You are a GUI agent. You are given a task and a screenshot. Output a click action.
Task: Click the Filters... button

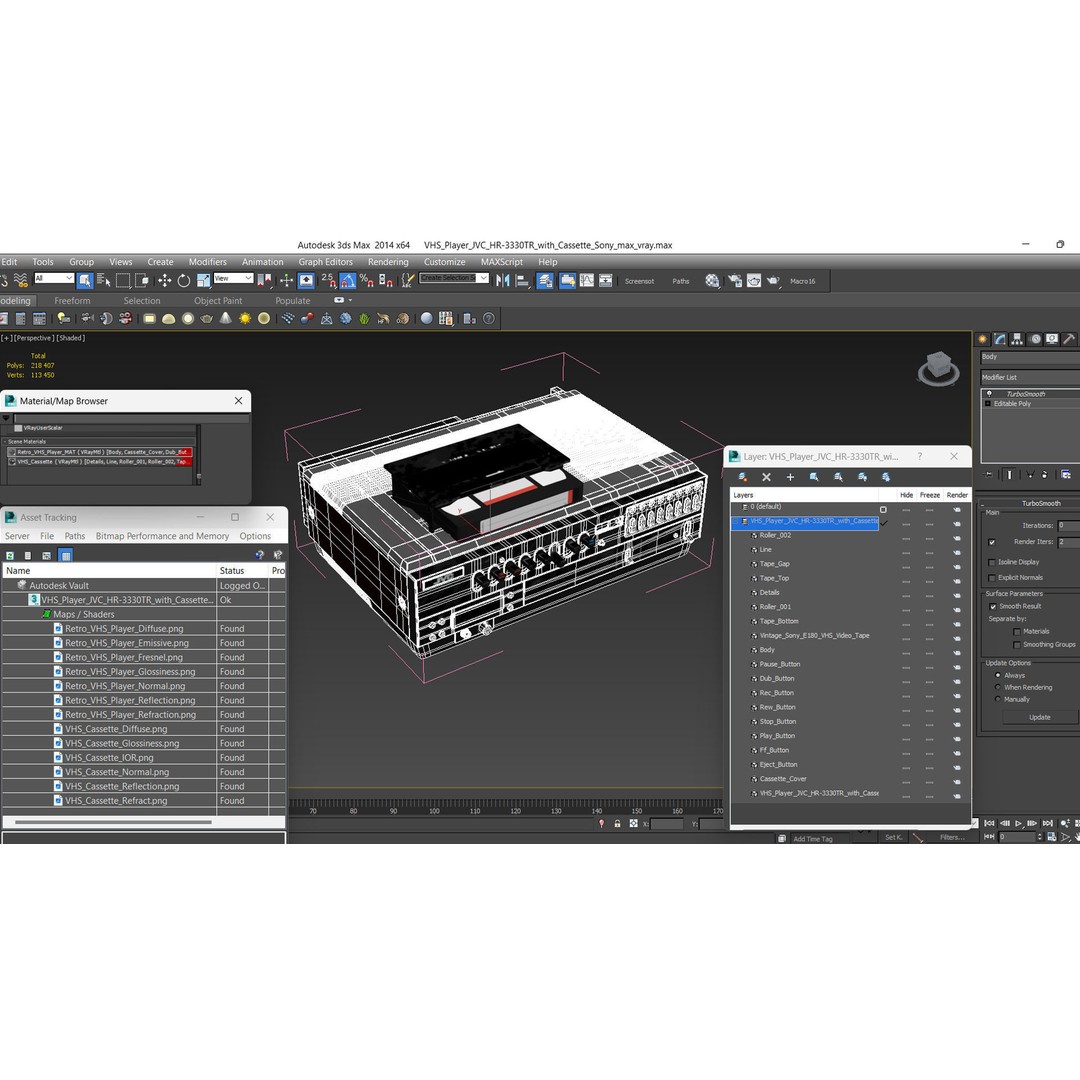(x=952, y=838)
